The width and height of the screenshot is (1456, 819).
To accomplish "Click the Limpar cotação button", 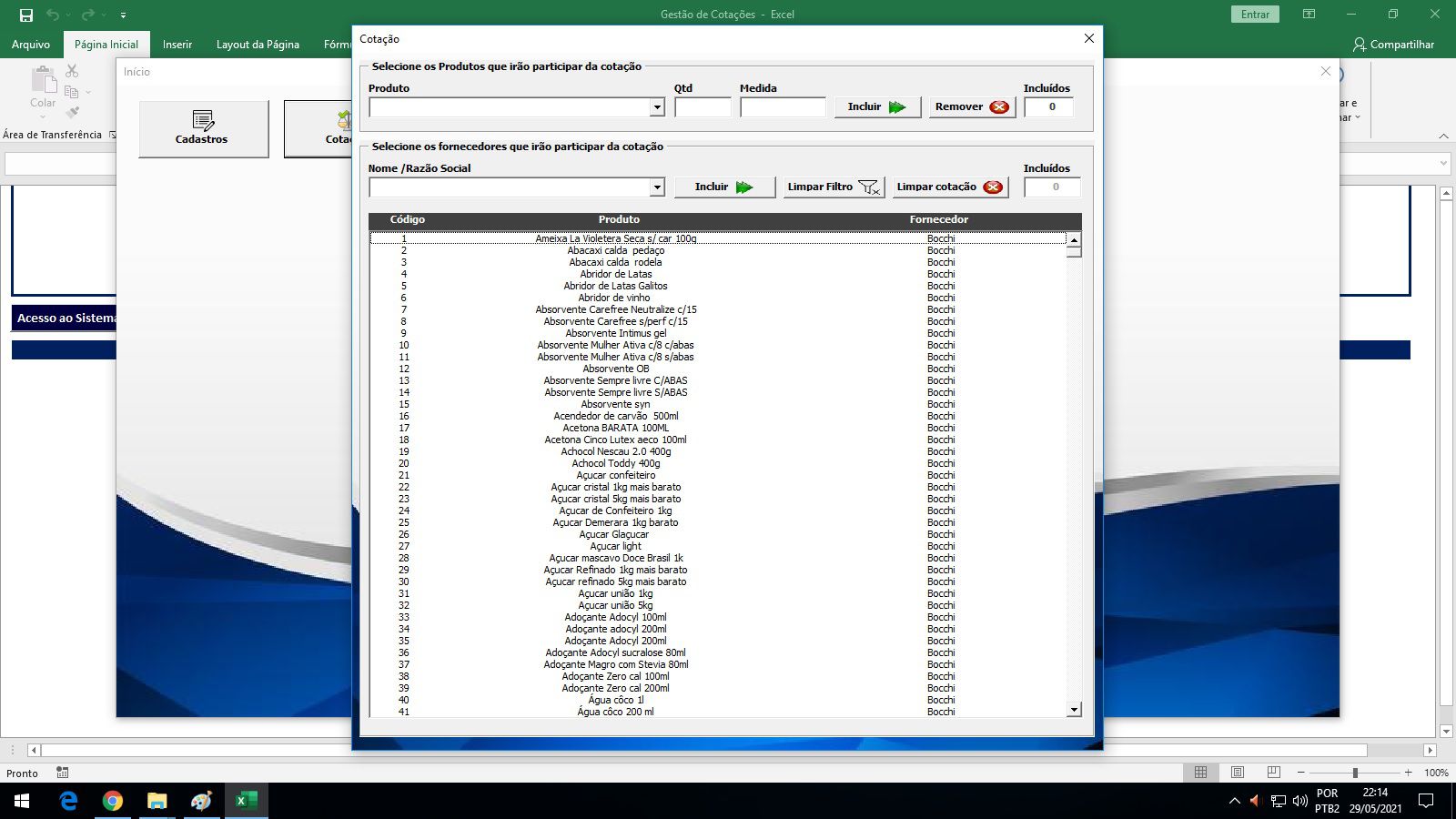I will [x=949, y=187].
